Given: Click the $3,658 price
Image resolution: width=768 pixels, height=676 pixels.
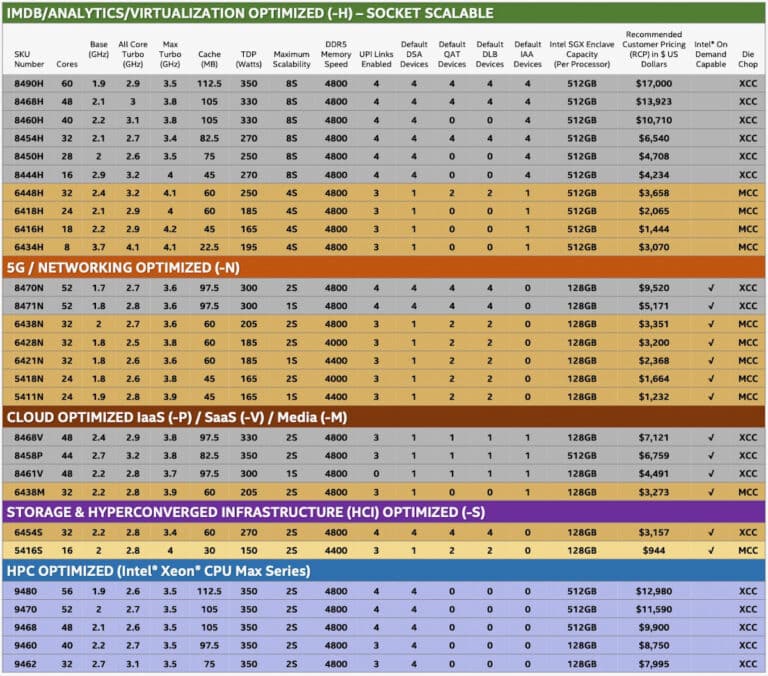Looking at the screenshot, I should [653, 193].
